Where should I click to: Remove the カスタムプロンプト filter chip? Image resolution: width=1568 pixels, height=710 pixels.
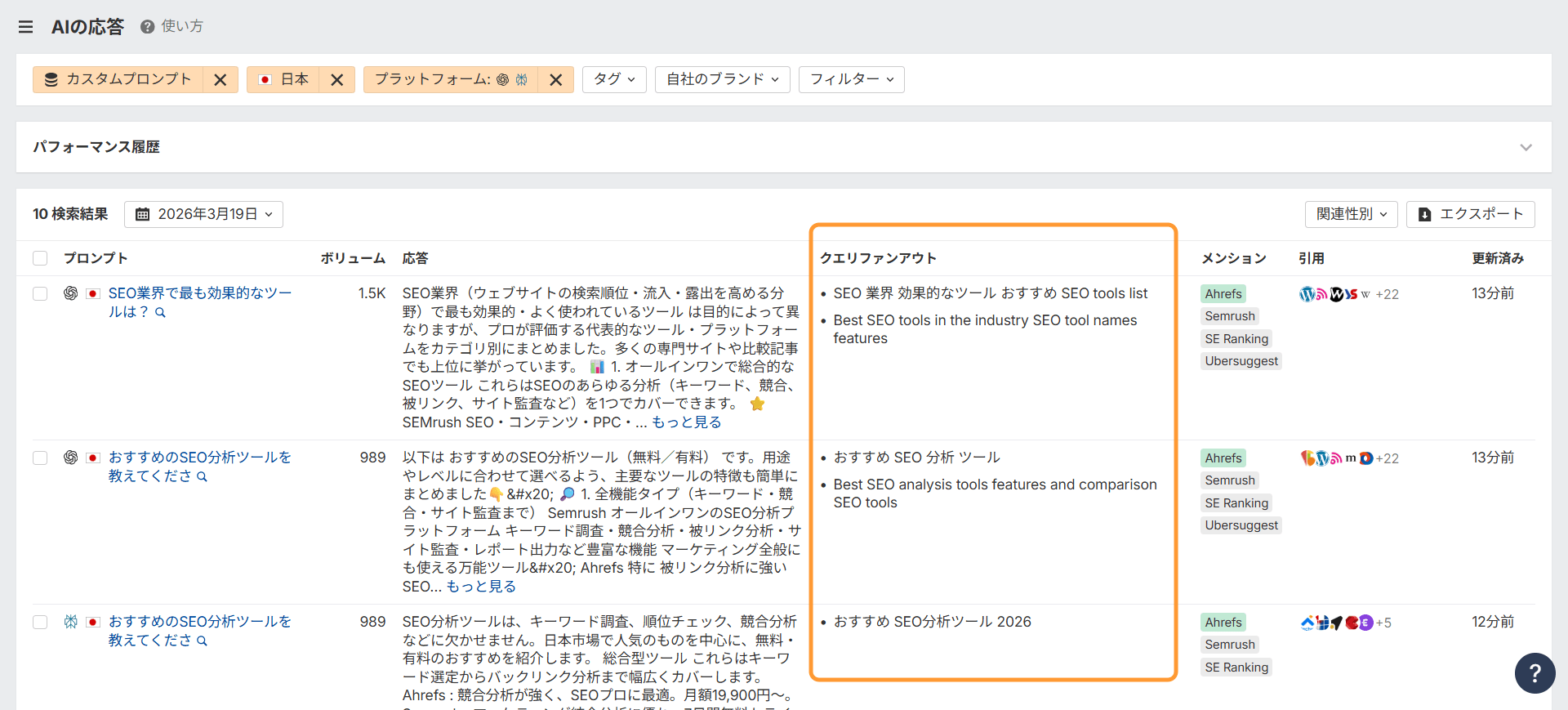click(x=220, y=80)
